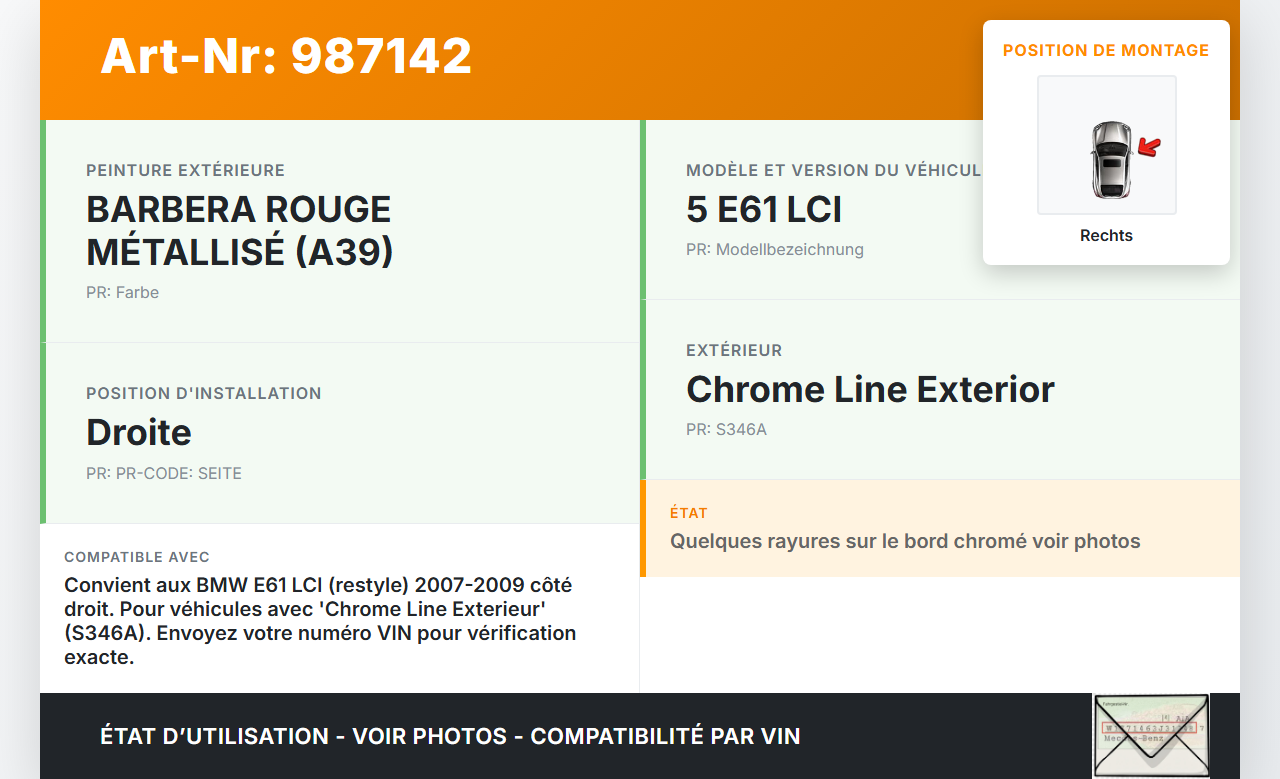This screenshot has height=779, width=1280.
Task: Click 'PR: Modellbezeichnung' subtext
Action: click(775, 250)
